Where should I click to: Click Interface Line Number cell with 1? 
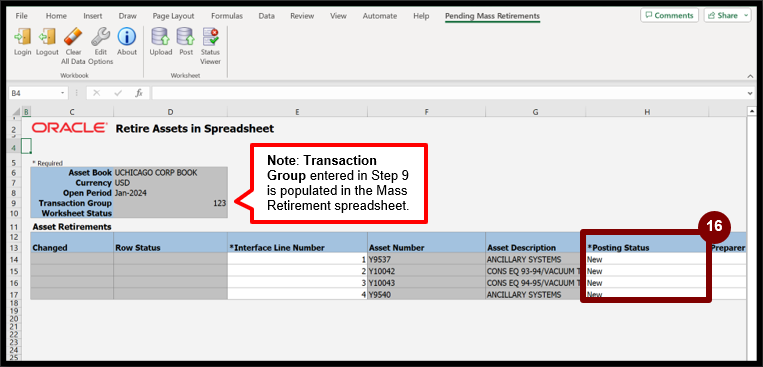pos(297,259)
